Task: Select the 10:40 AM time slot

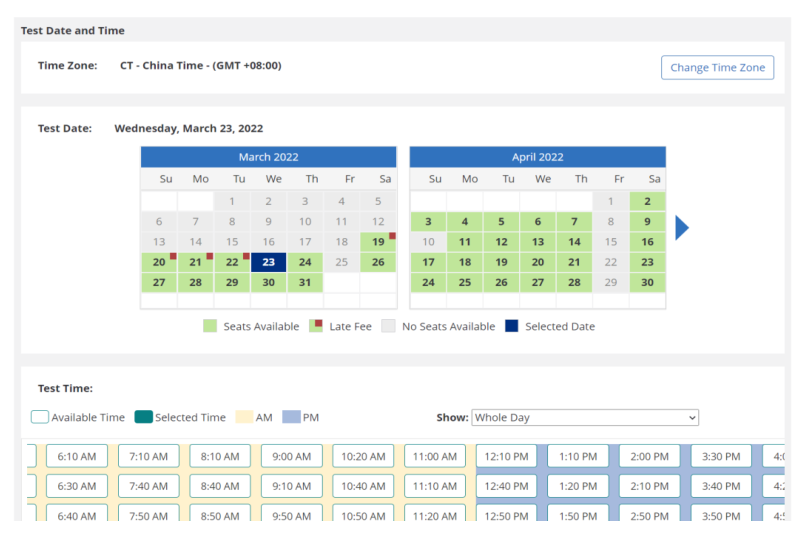Action: tap(363, 486)
